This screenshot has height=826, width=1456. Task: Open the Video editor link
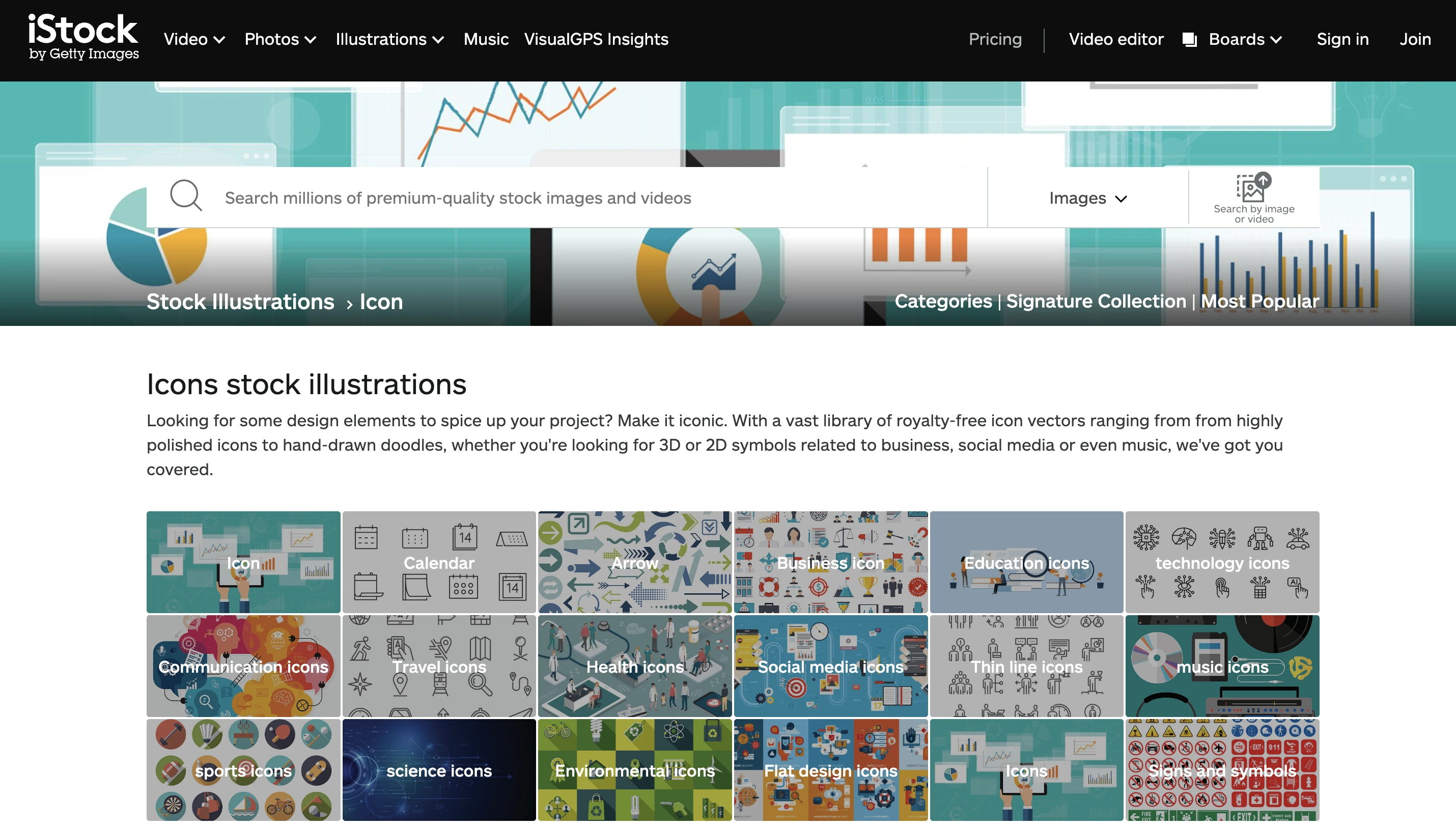click(1116, 39)
